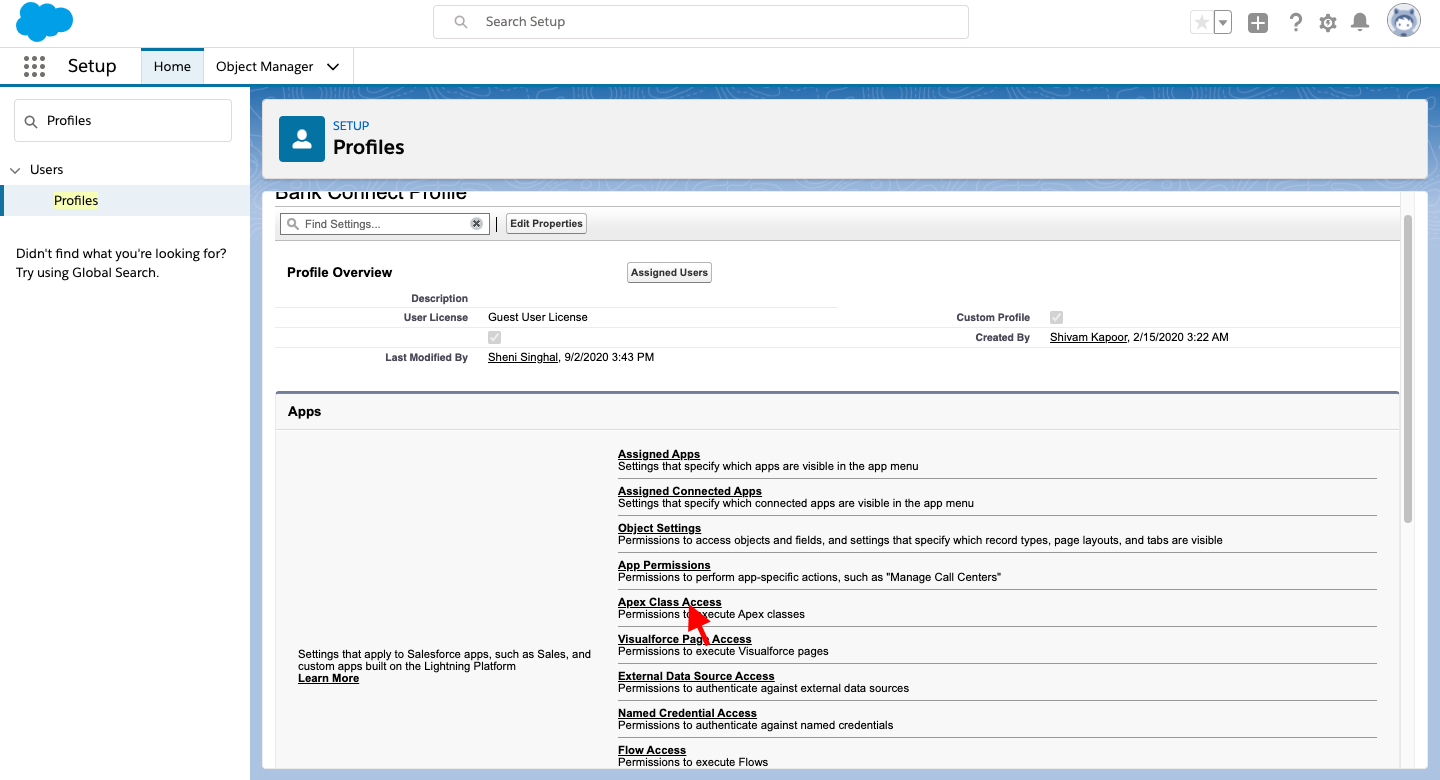
Task: Click the Assigned Users button
Action: click(x=669, y=272)
